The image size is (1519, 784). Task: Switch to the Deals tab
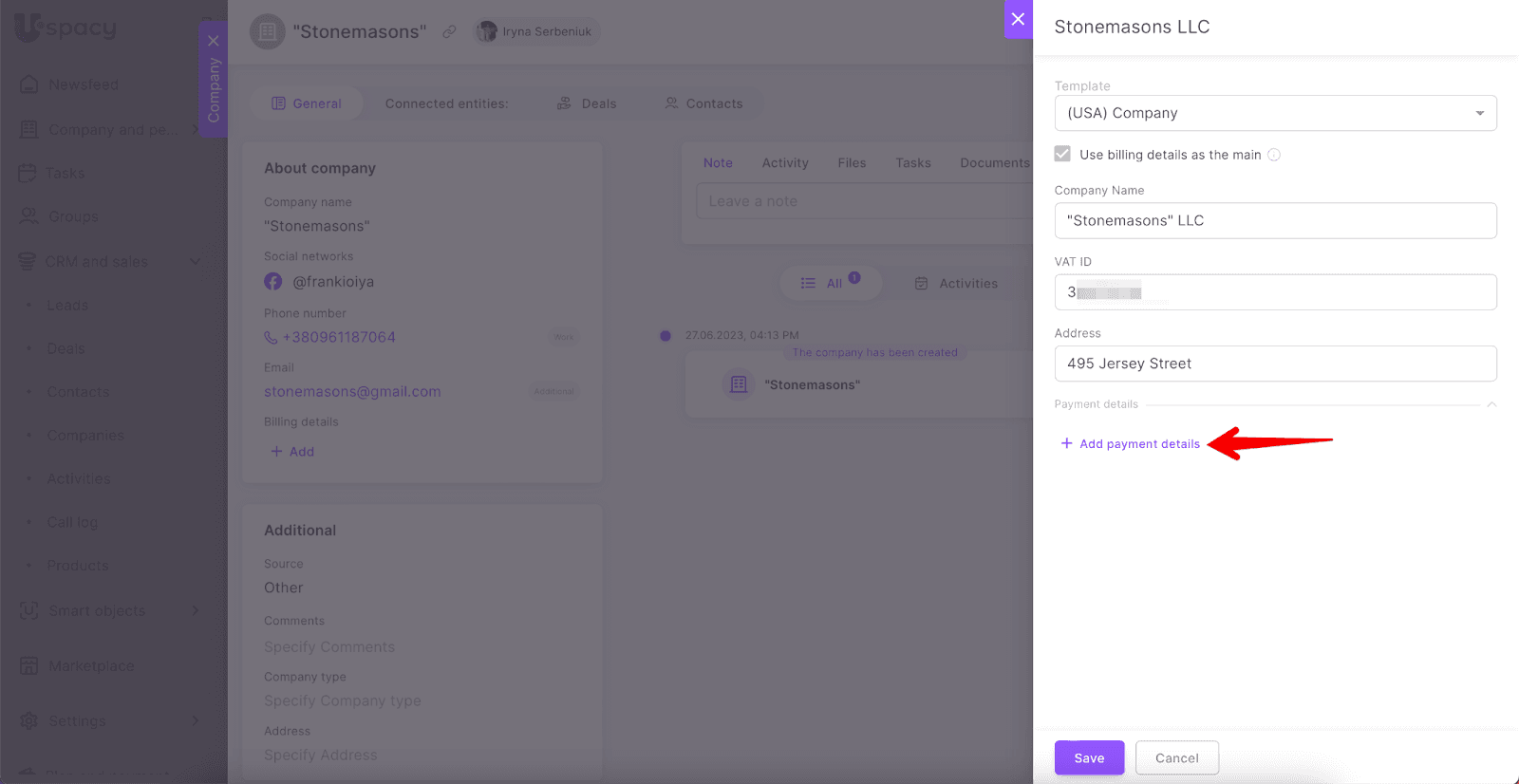click(x=587, y=103)
